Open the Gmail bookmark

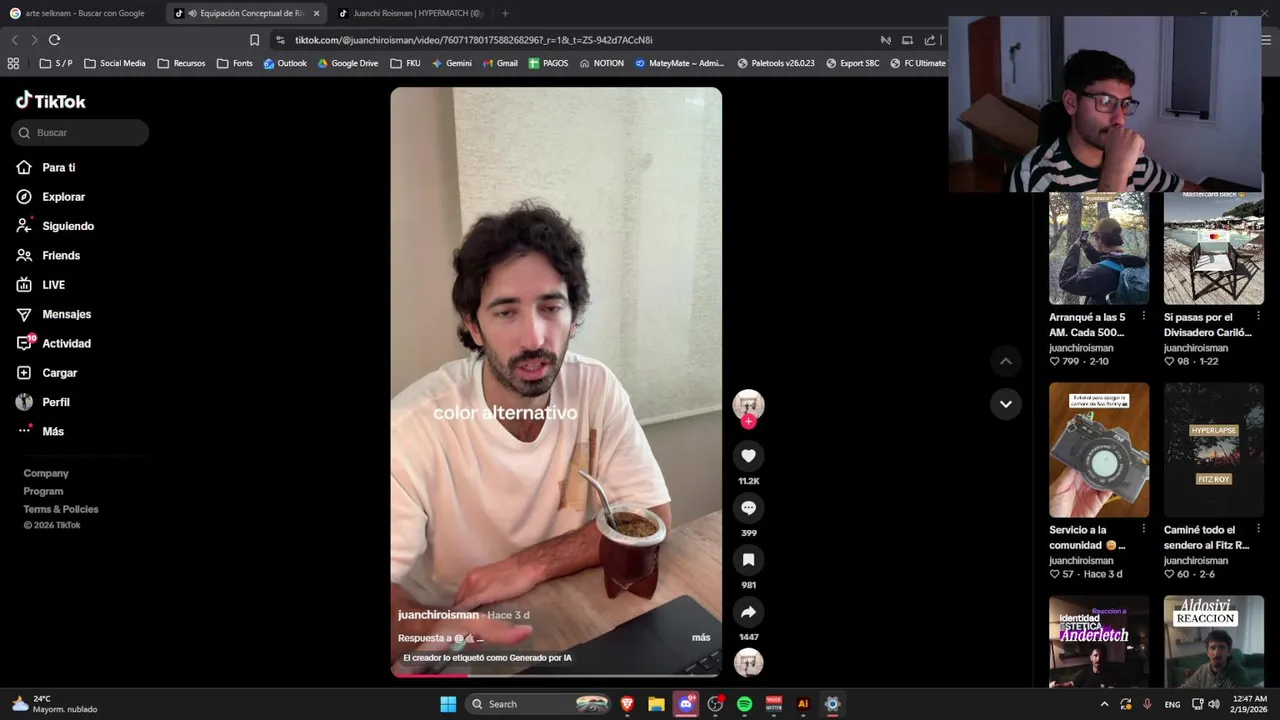500,63
